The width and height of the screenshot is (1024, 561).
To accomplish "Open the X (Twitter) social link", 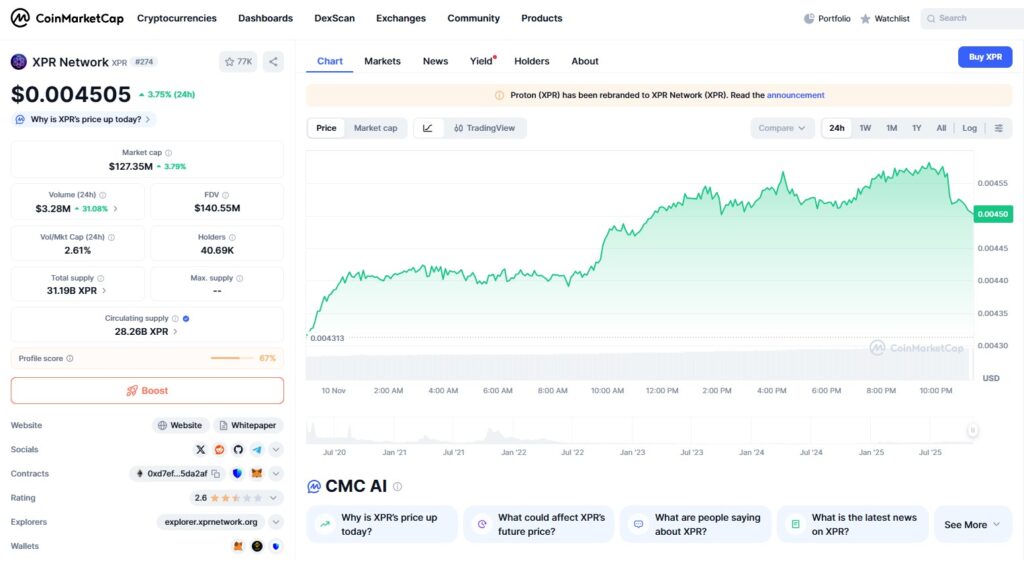I will (x=201, y=450).
